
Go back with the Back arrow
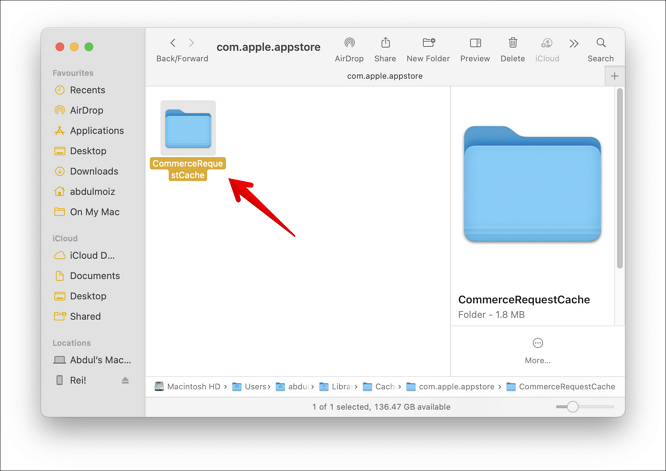coord(173,44)
